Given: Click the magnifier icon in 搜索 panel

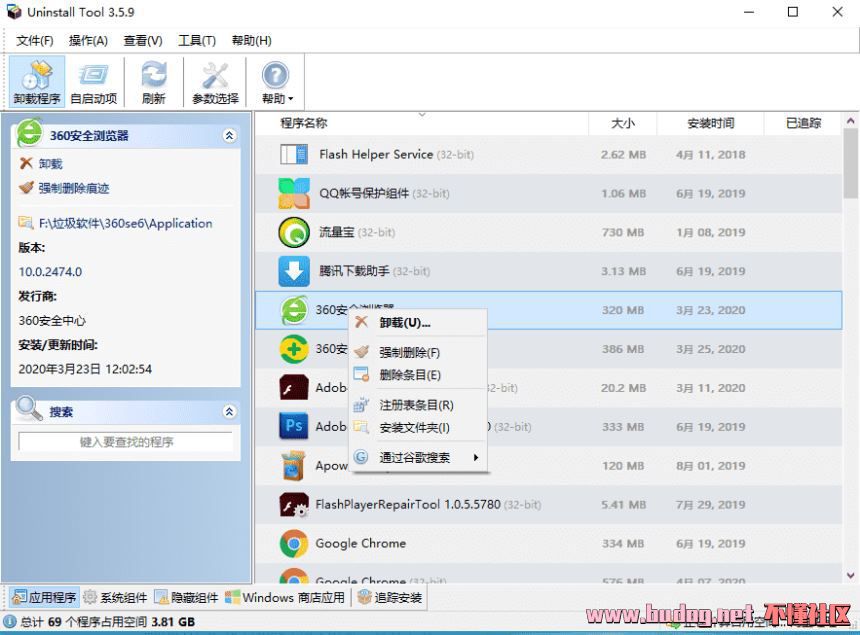Looking at the screenshot, I should (x=29, y=409).
